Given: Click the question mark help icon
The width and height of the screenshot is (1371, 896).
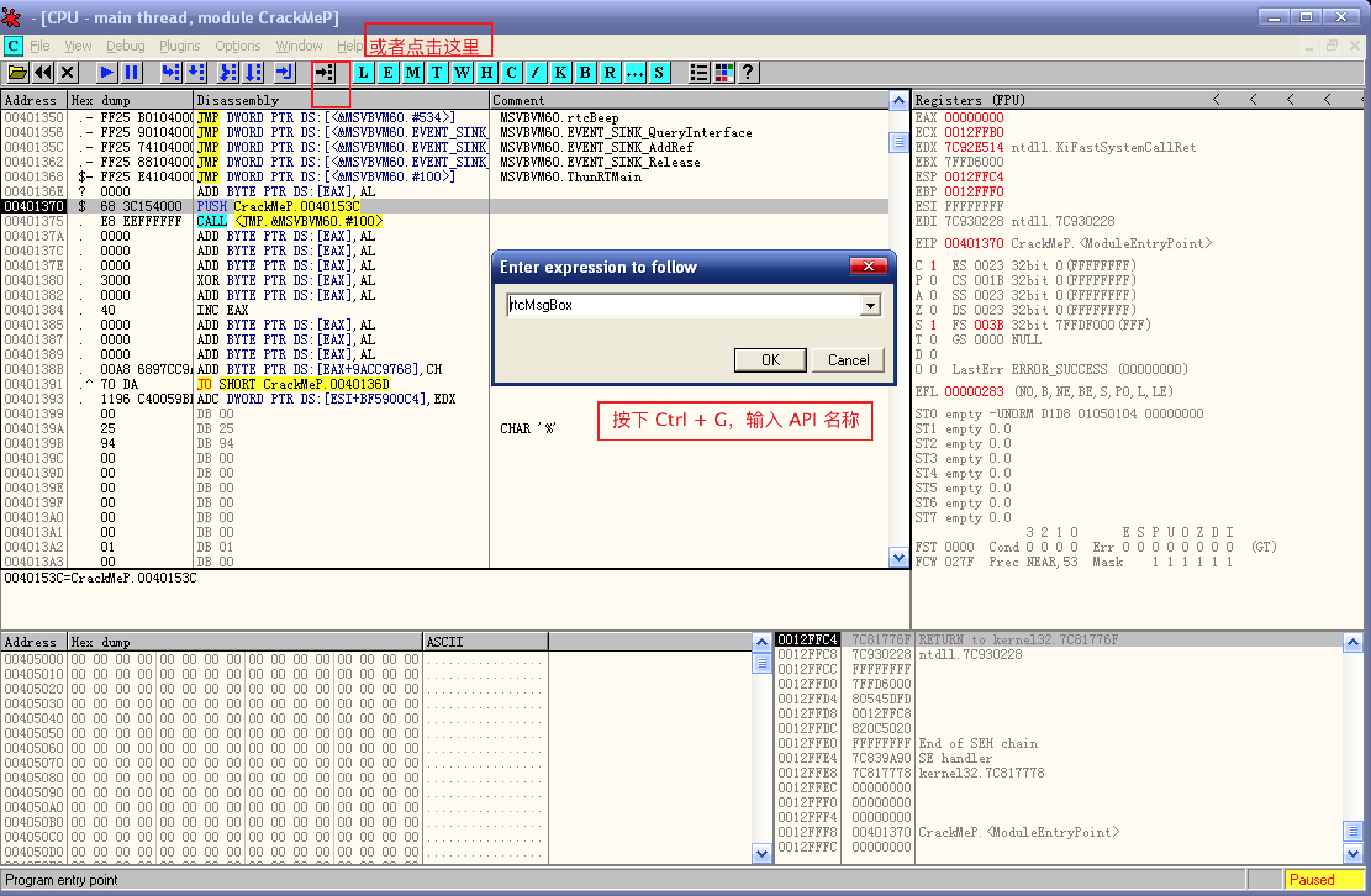Looking at the screenshot, I should pyautogui.click(x=748, y=73).
